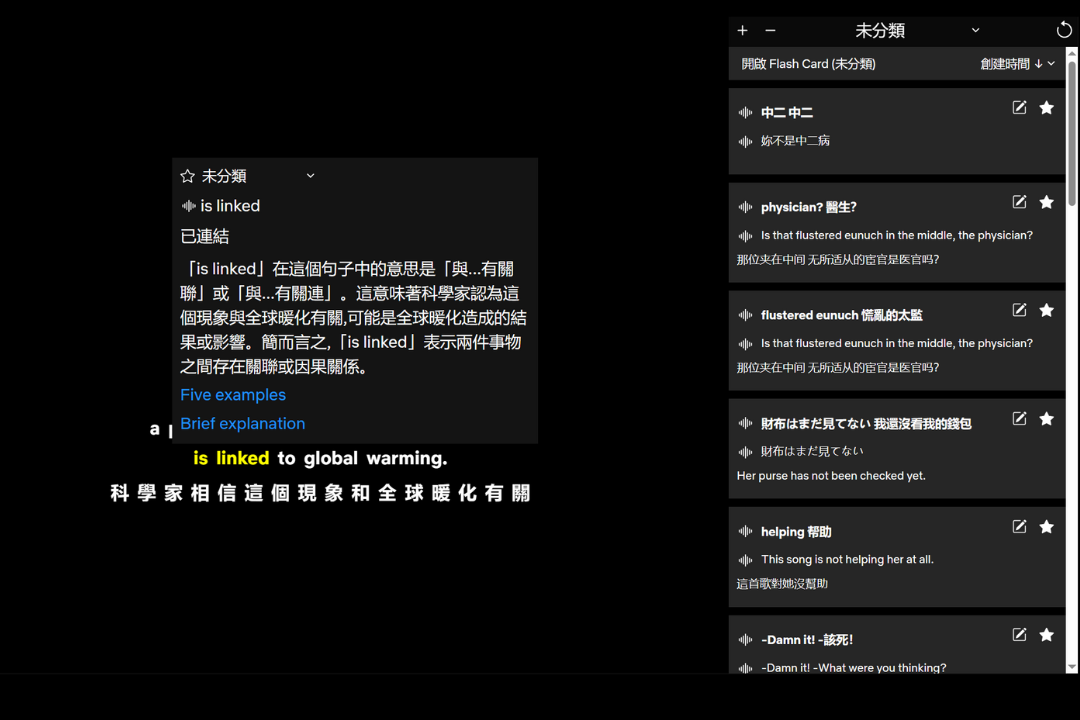The image size is (1080, 720).
Task: Unstar the '財布はまだ見てない' card
Action: (1046, 418)
